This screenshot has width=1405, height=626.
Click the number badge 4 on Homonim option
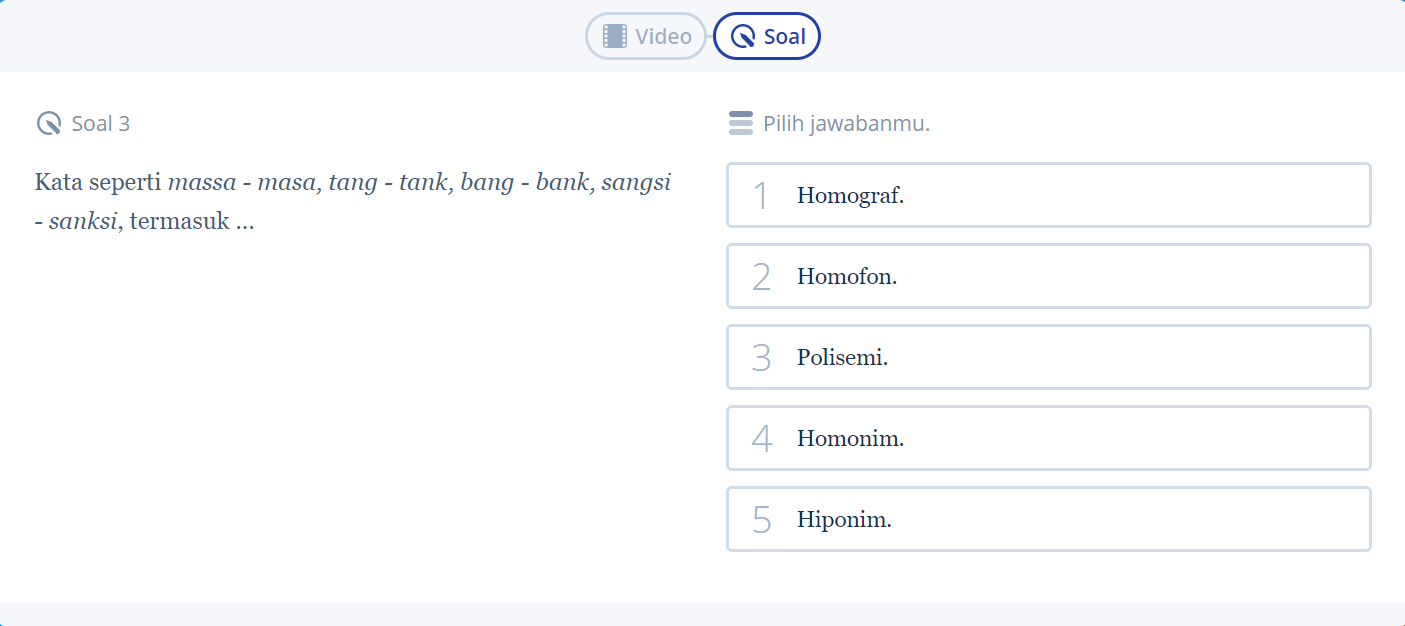(760, 438)
